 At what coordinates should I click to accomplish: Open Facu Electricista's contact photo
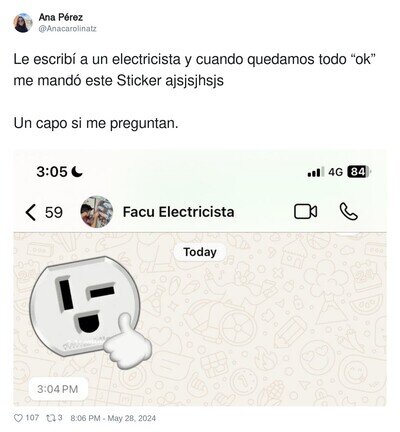click(x=97, y=212)
